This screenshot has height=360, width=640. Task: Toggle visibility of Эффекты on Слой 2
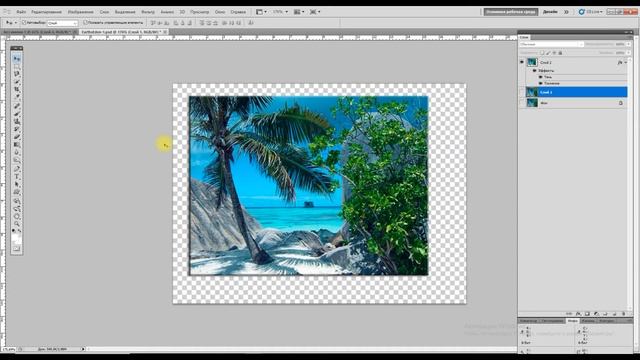pyautogui.click(x=534, y=71)
